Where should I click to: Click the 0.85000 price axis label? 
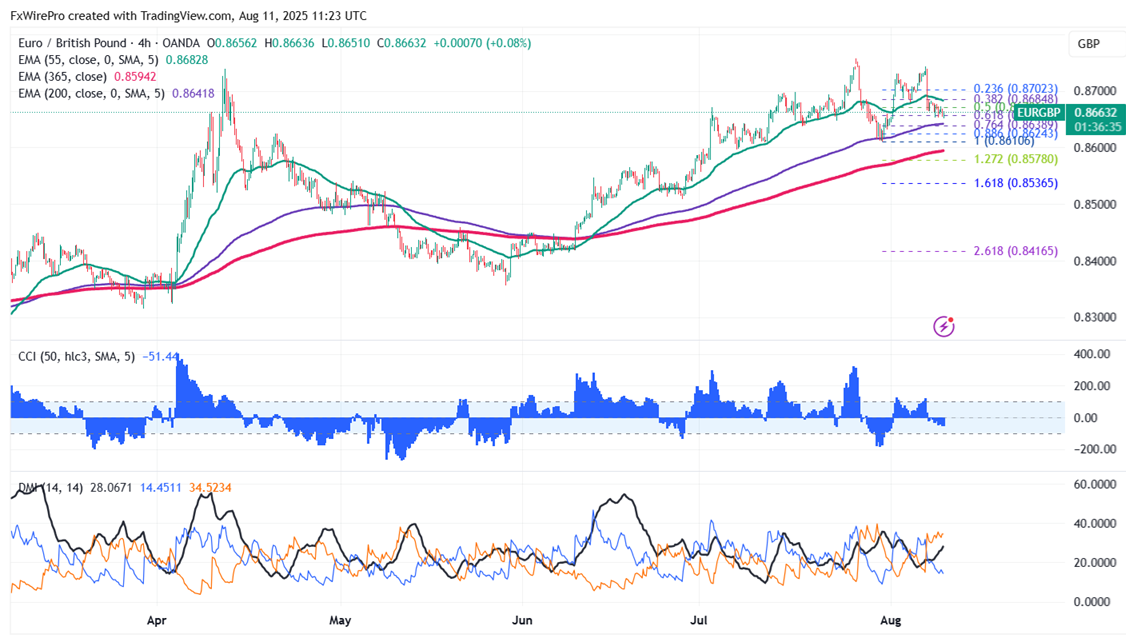point(1095,205)
